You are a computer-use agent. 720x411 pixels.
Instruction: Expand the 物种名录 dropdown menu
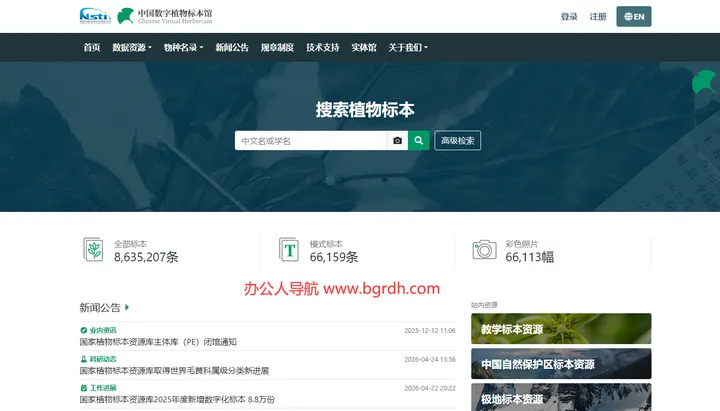pyautogui.click(x=183, y=47)
